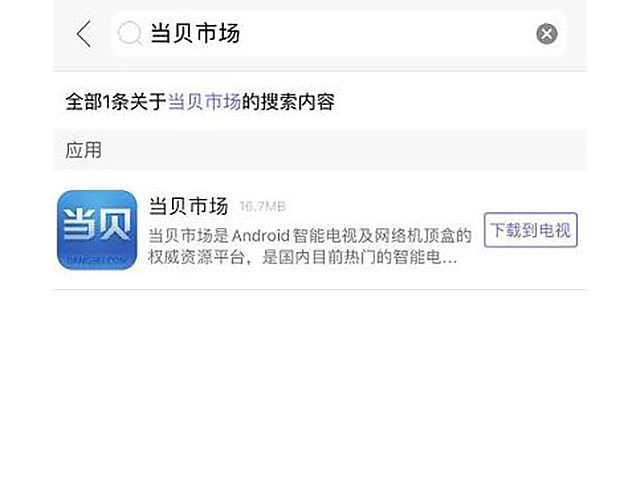Viewport: 640px width, 480px height.
Task: Click the 智能电视及网络机顶盒 phrase in the description
Action: (373, 236)
